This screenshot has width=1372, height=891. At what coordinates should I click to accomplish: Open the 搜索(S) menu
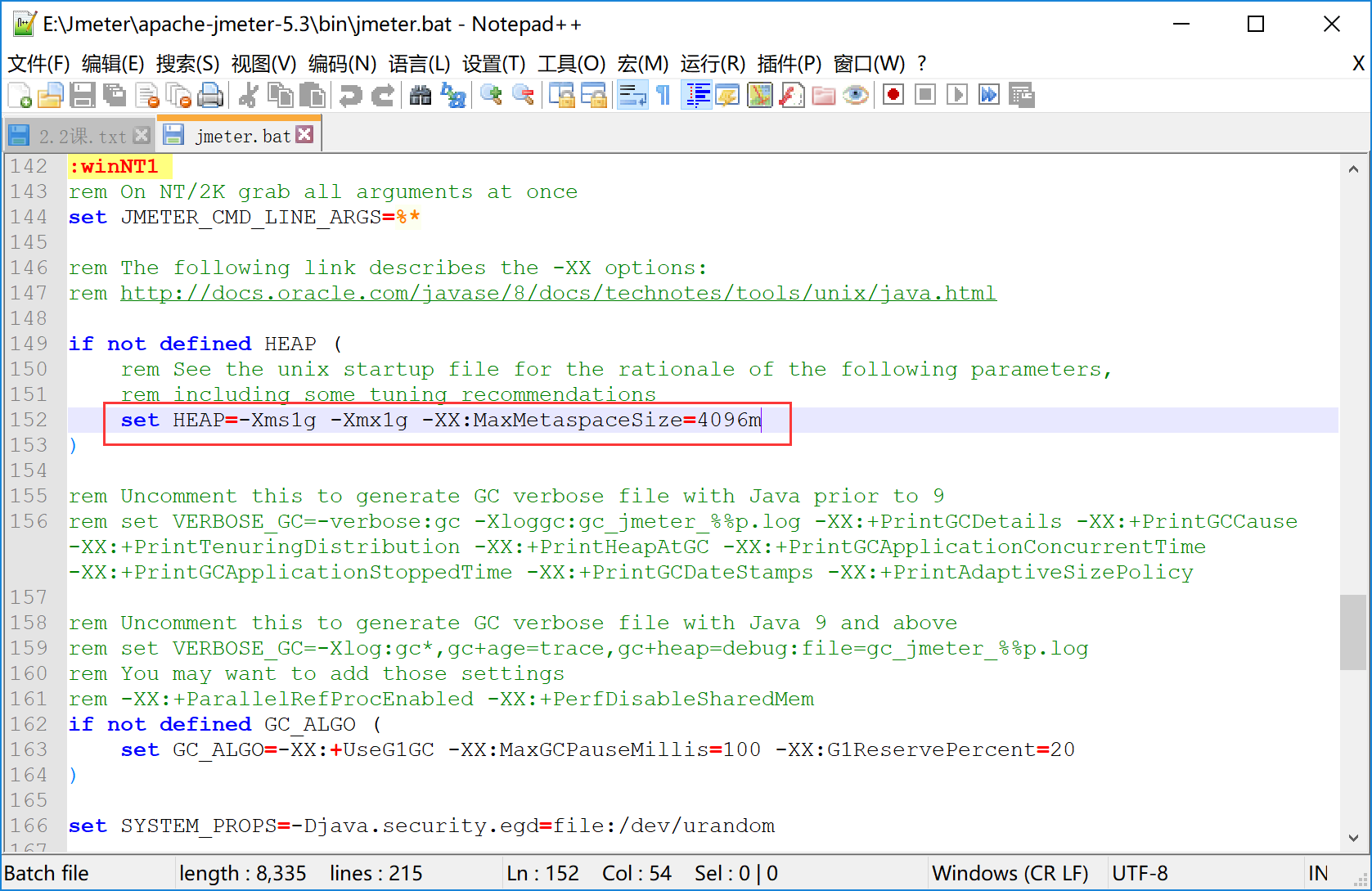pos(187,64)
